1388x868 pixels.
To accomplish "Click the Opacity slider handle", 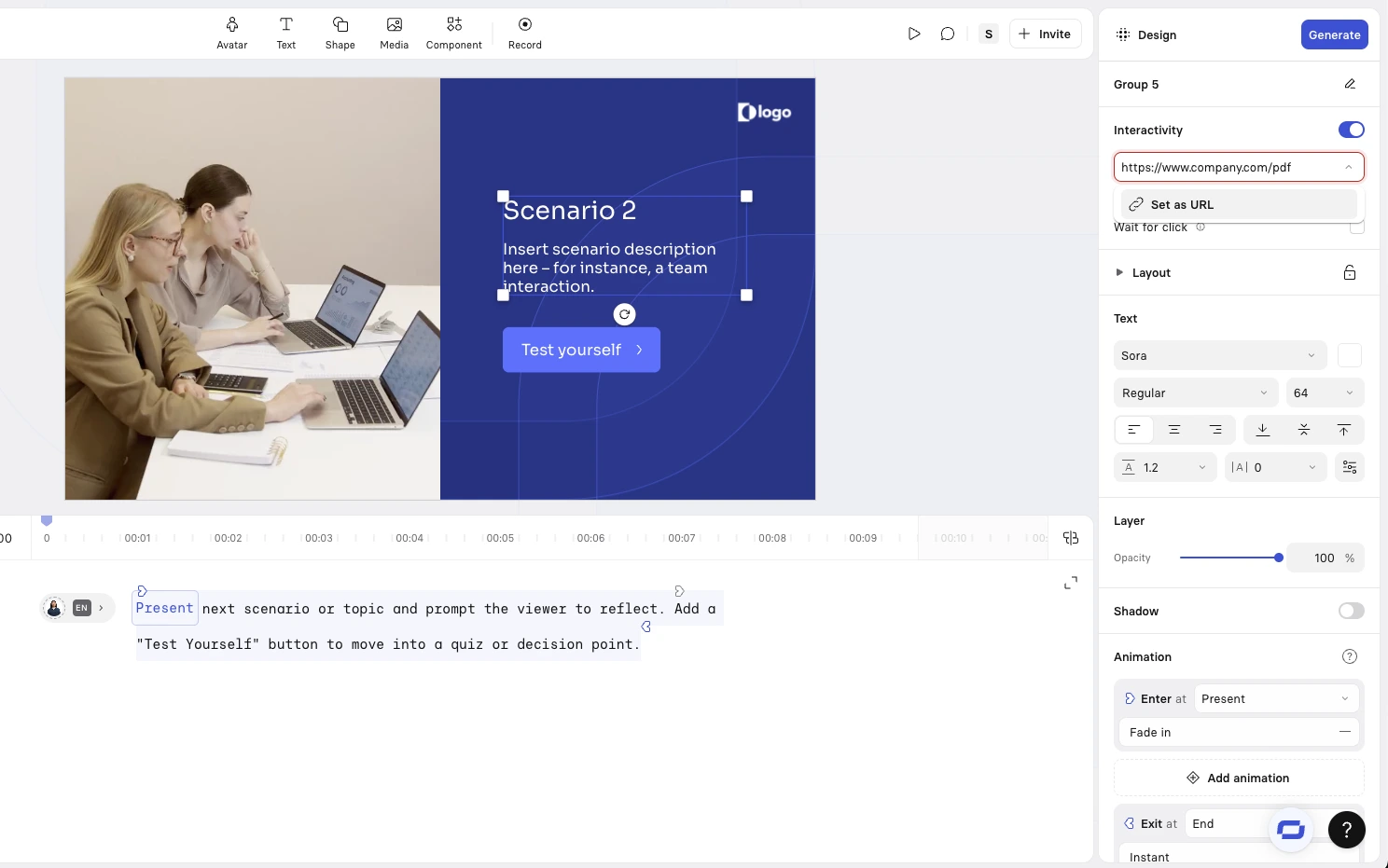I will (1279, 558).
